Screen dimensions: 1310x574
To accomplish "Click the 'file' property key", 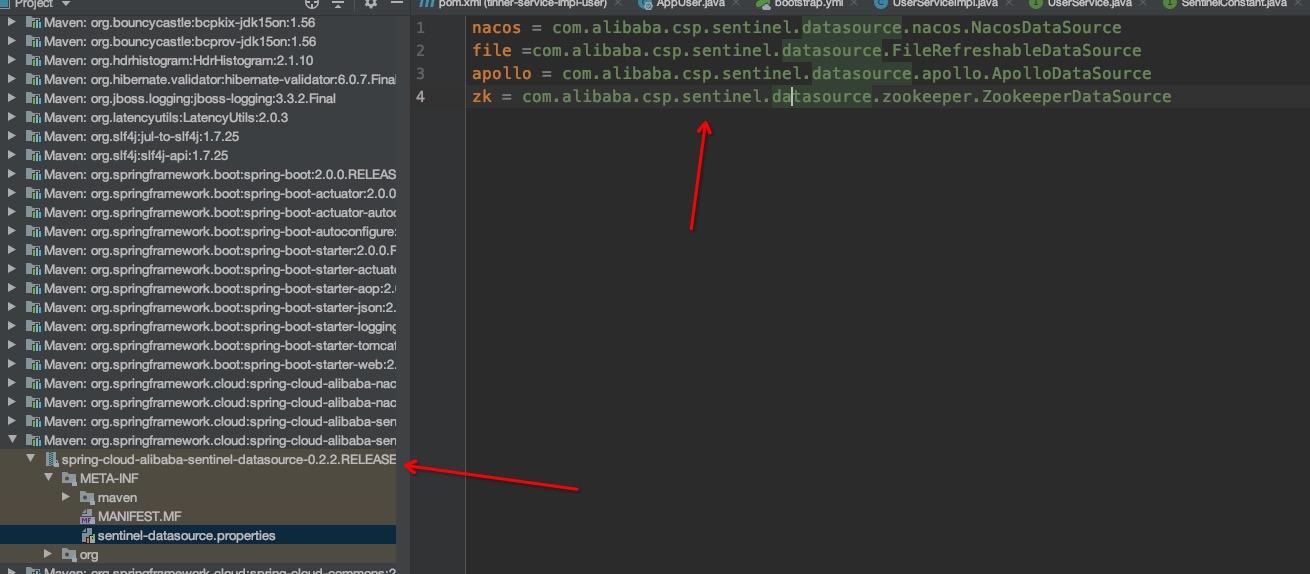I will pyautogui.click(x=491, y=51).
